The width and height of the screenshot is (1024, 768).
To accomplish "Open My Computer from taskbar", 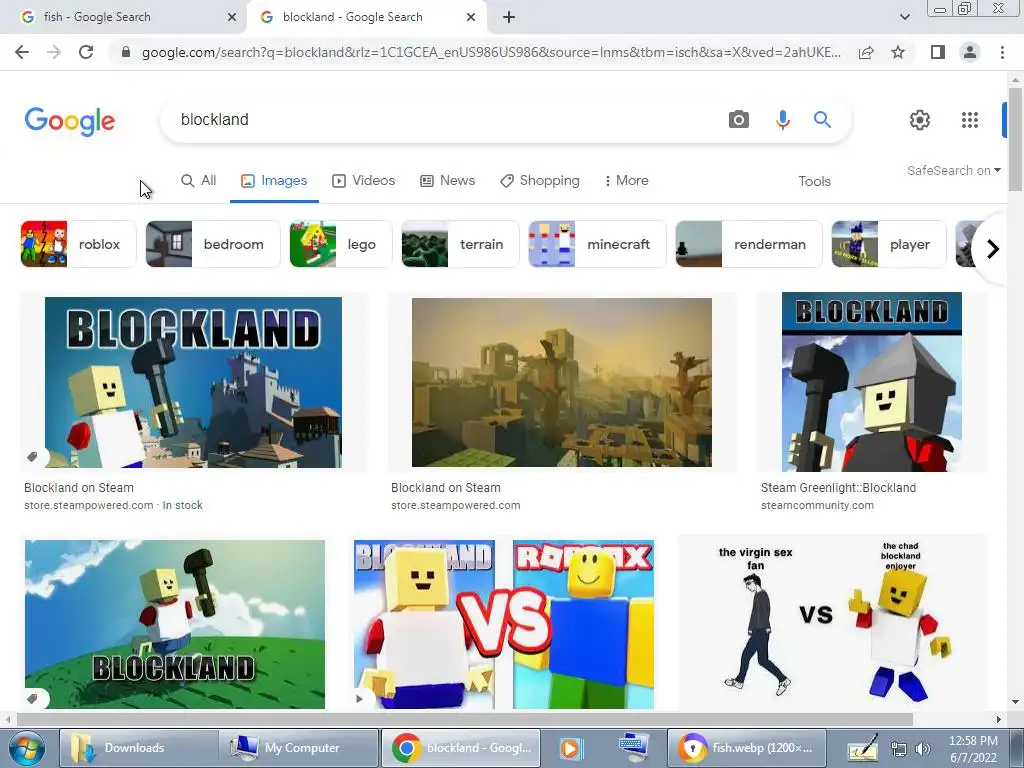I will [298, 748].
